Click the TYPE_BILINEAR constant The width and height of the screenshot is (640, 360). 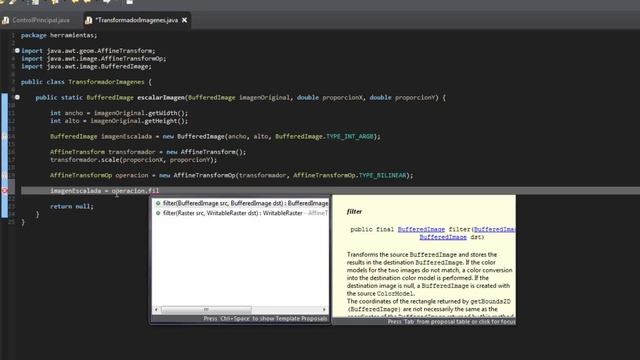click(383, 175)
